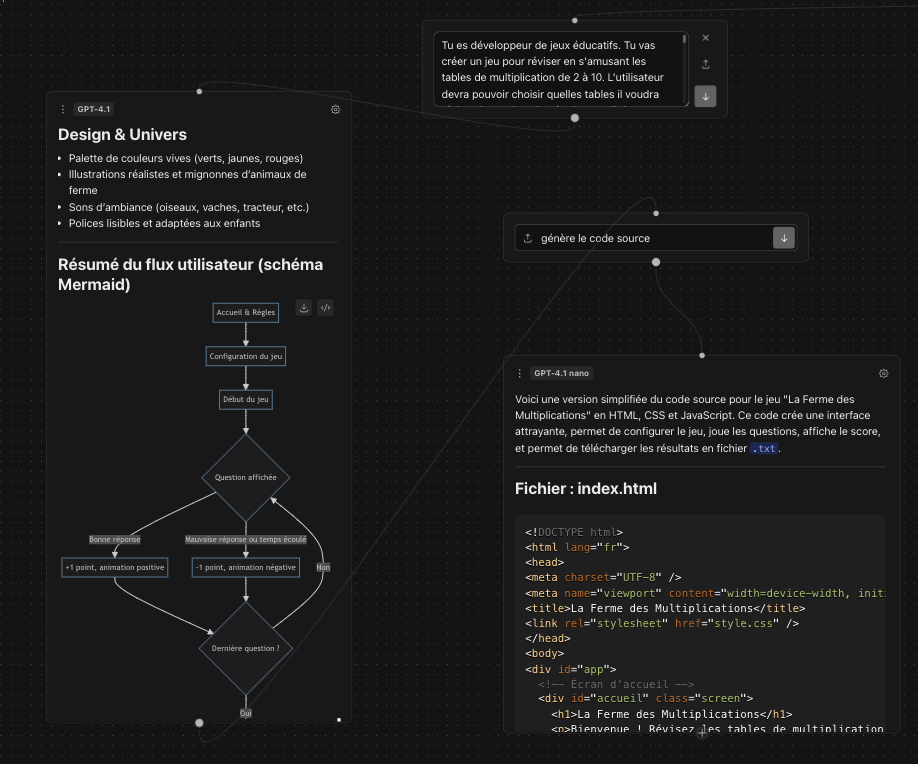Submit the "génère le code source" prompt
The height and width of the screenshot is (764, 918).
784,238
